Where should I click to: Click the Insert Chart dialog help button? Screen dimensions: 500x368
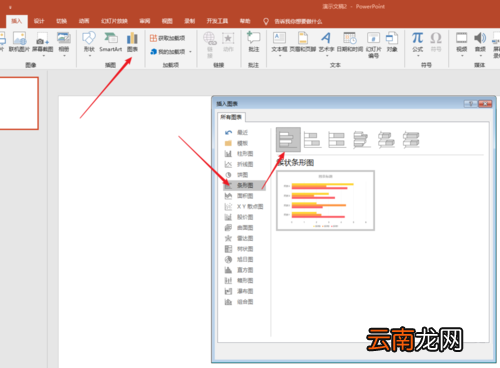coord(470,104)
